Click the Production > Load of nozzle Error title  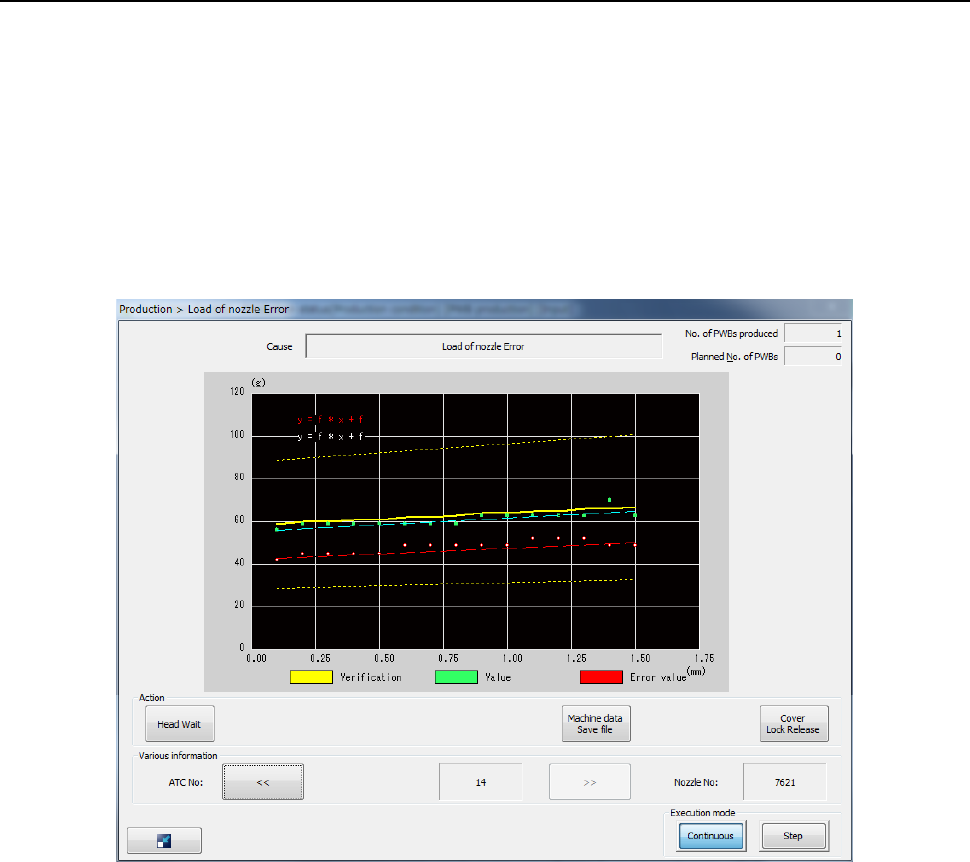pyautogui.click(x=204, y=310)
